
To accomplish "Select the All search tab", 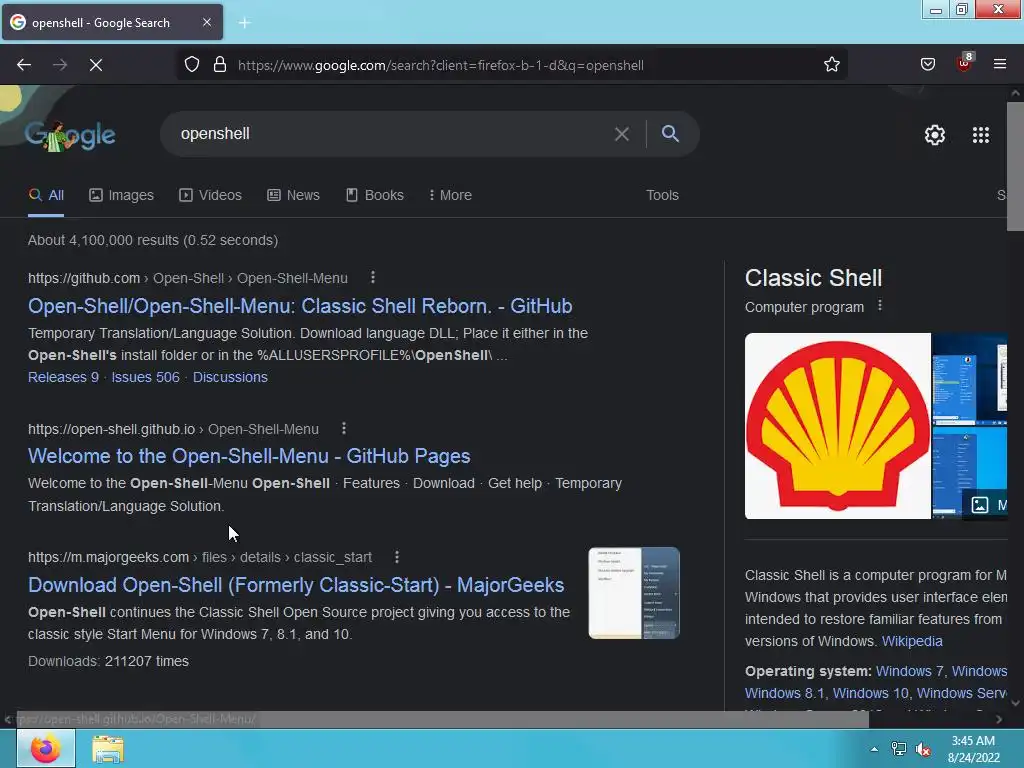I will 46,195.
